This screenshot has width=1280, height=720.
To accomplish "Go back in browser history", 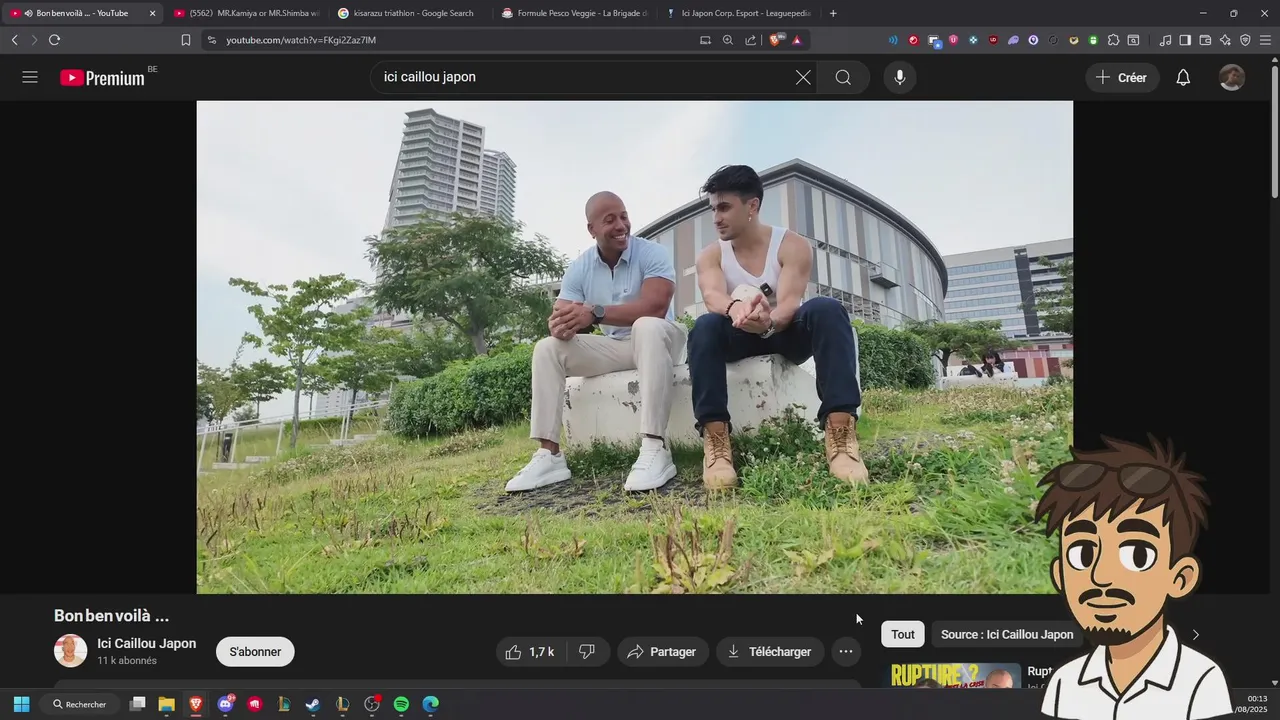I will (x=14, y=40).
